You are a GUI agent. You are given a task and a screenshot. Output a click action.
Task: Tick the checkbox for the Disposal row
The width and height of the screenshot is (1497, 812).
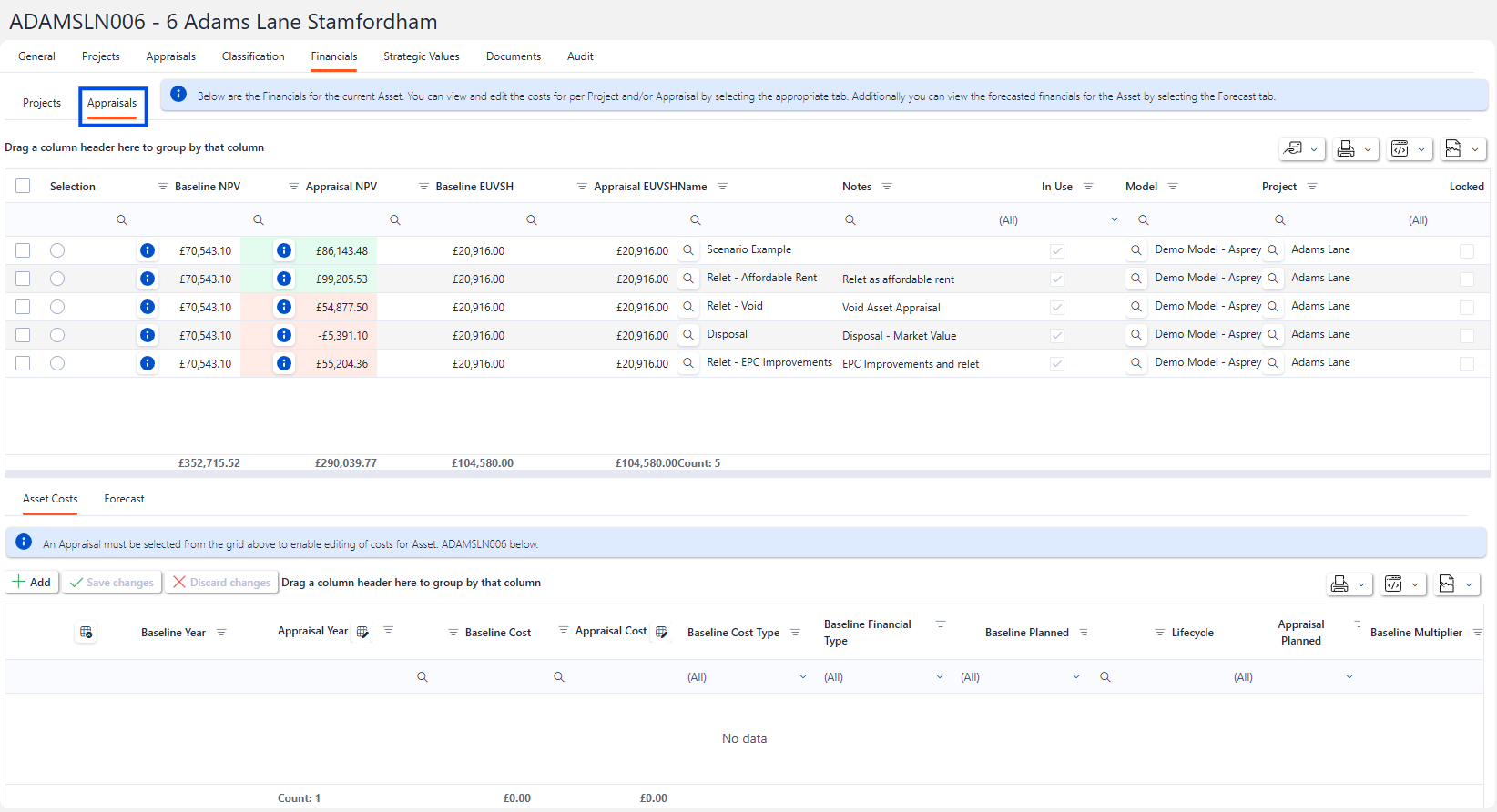pos(23,335)
